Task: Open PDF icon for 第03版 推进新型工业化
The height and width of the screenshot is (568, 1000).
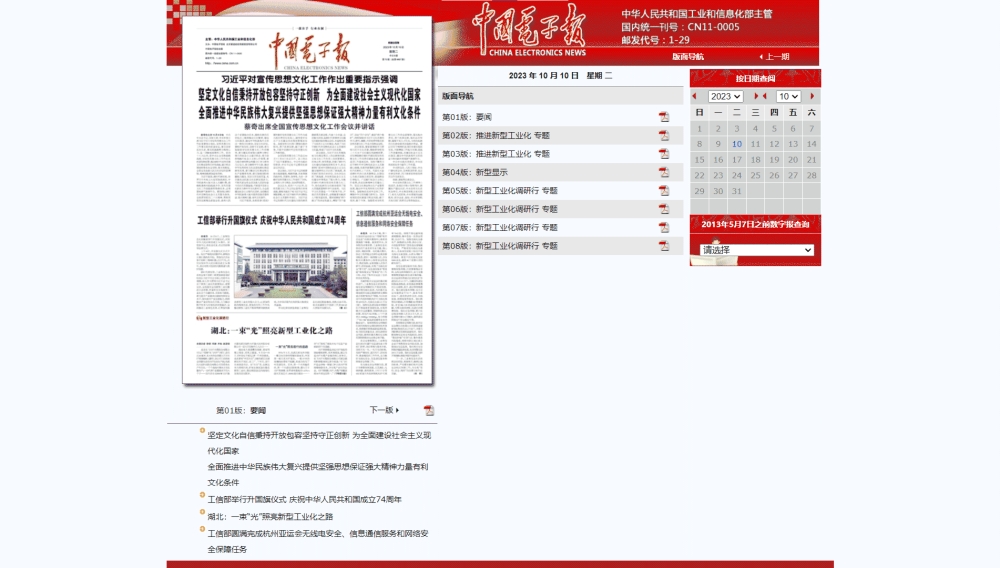Action: point(664,154)
